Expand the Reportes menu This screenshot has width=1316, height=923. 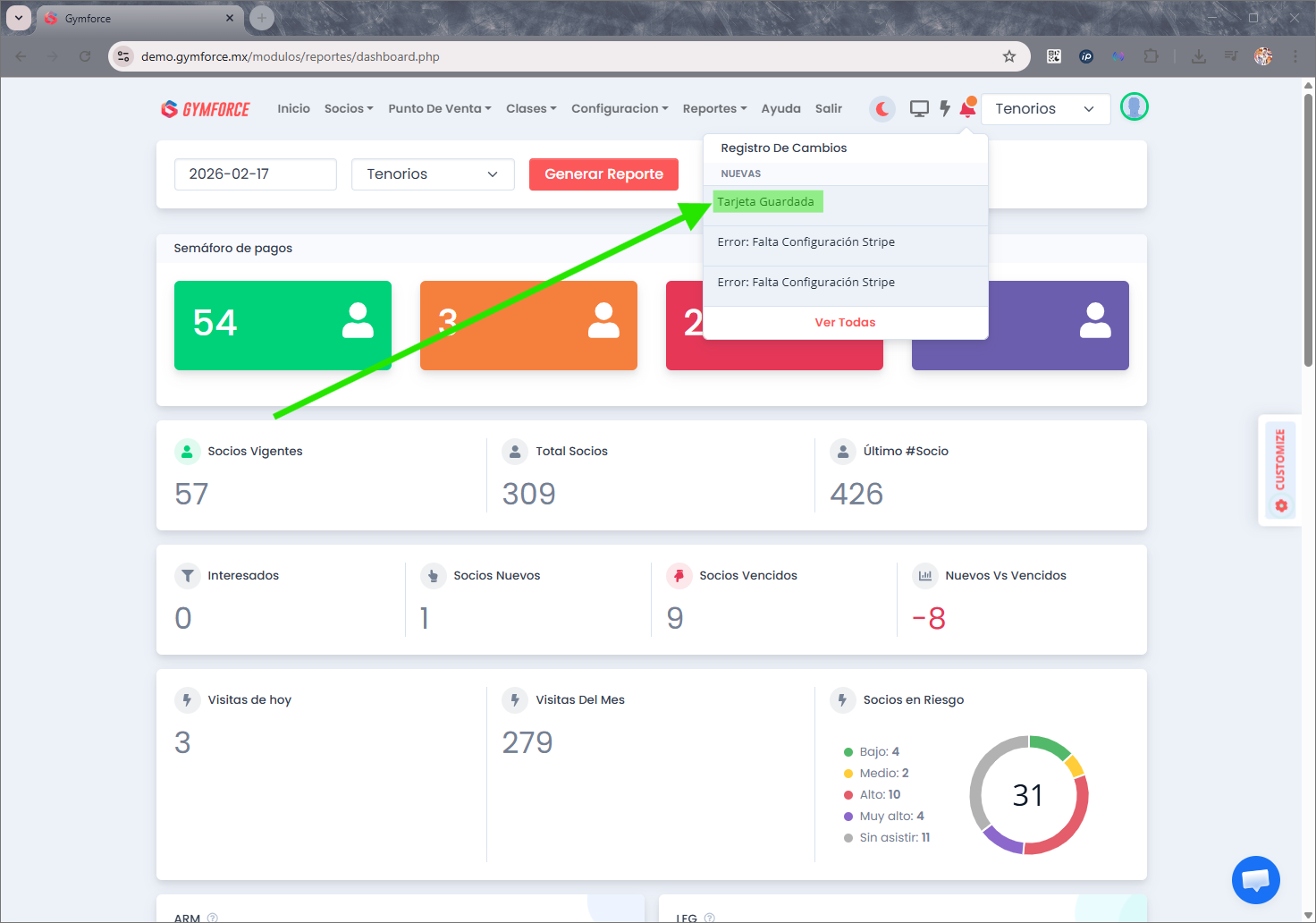(714, 109)
